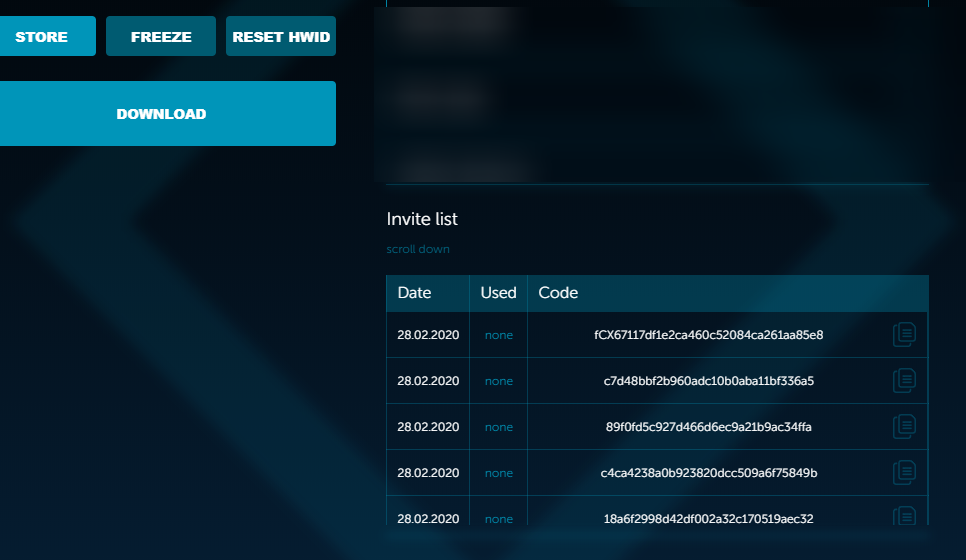Click the Code column header

[558, 293]
